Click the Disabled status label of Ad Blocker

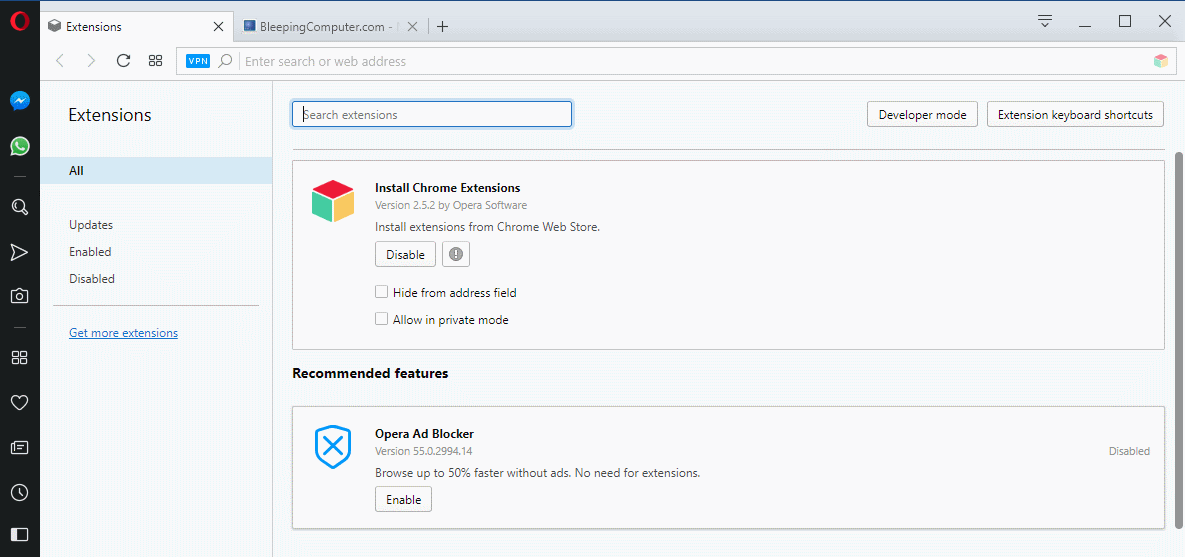[1129, 451]
